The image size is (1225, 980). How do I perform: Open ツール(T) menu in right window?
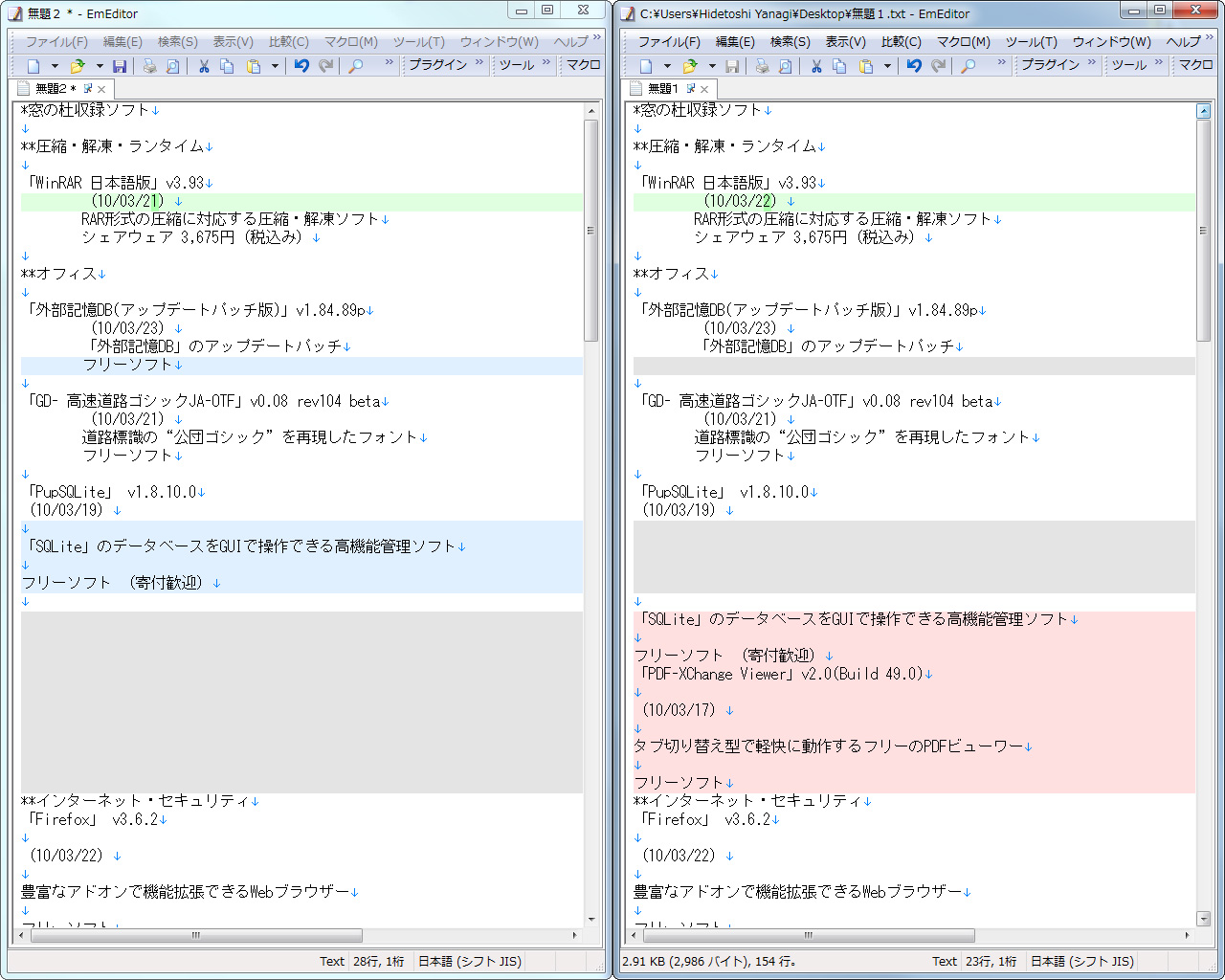1031,42
